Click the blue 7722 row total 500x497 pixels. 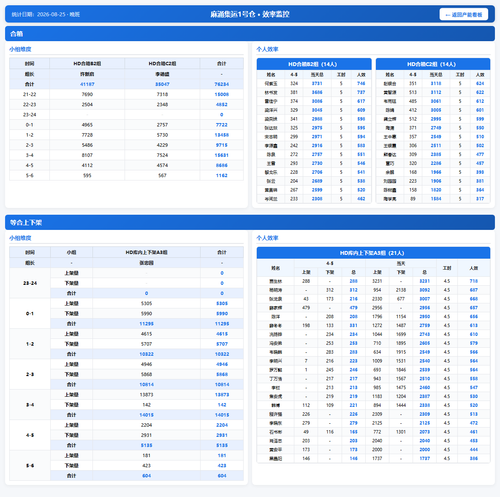pos(222,125)
